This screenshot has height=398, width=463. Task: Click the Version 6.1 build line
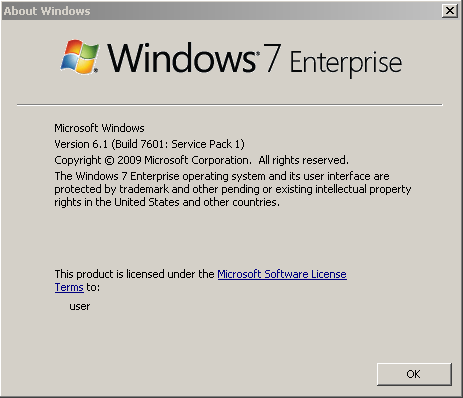[149, 144]
